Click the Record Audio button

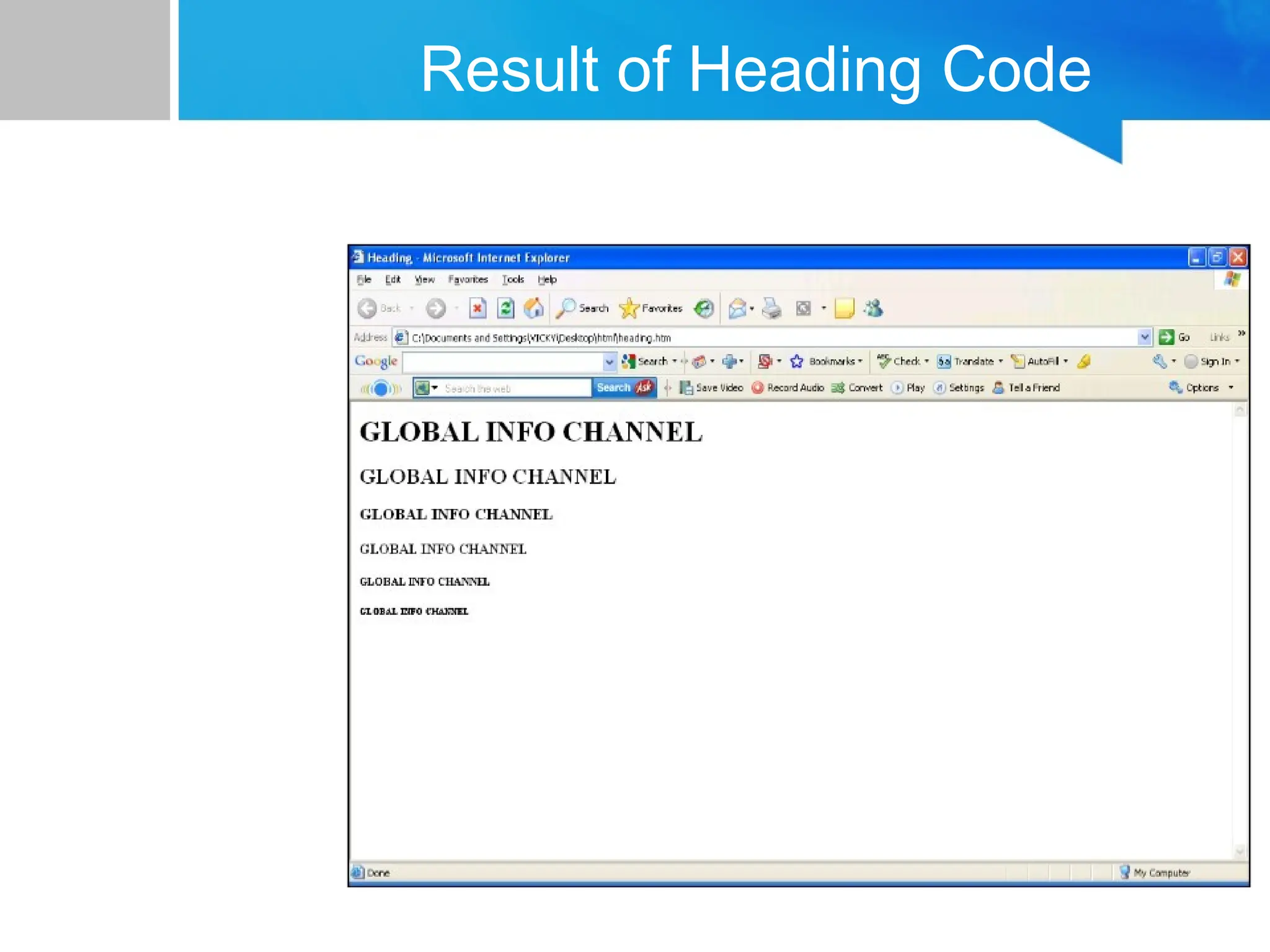[788, 388]
